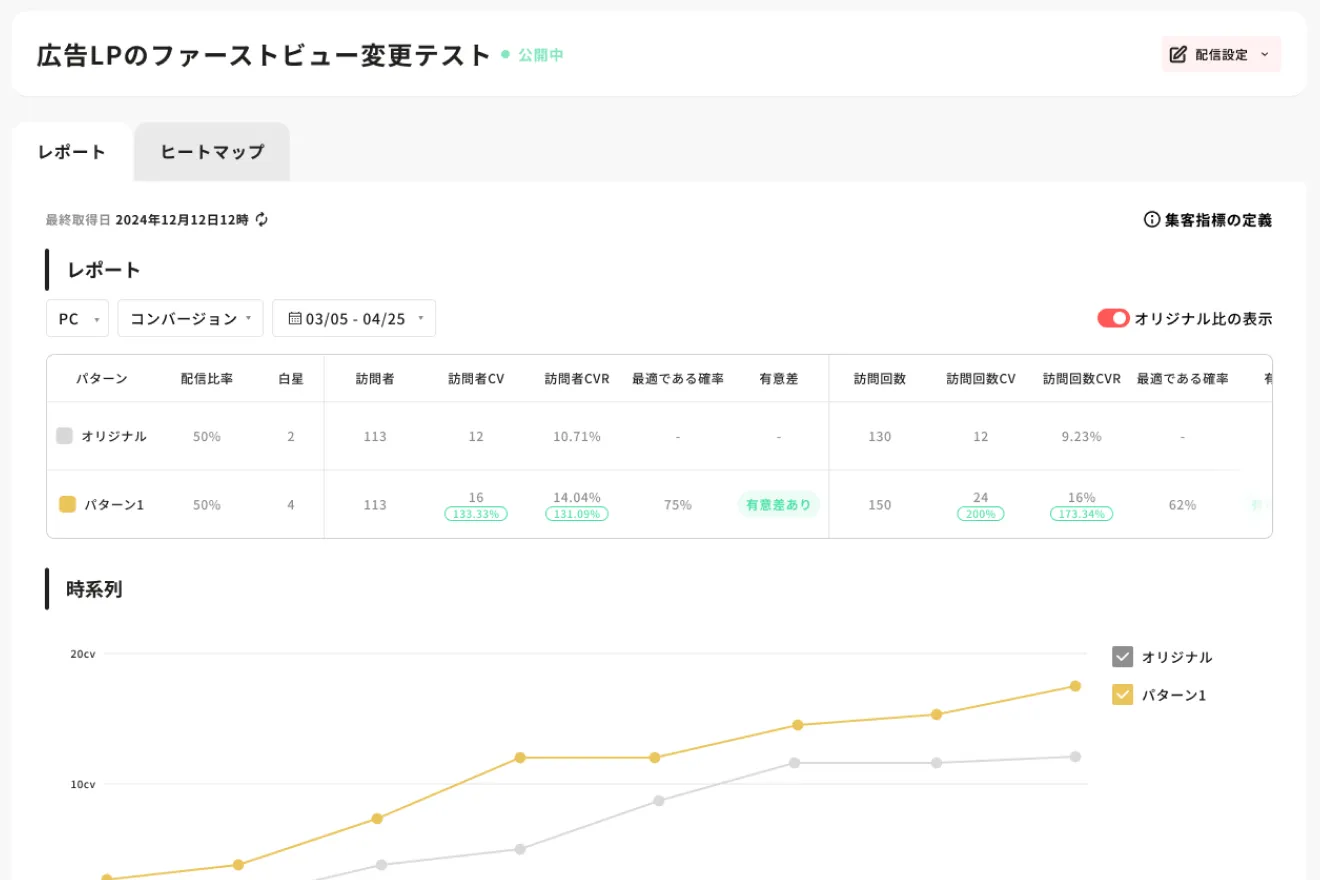Screen dimensions: 1320x880
Task: Open the コンバージョン metric dropdown
Action: 190,318
